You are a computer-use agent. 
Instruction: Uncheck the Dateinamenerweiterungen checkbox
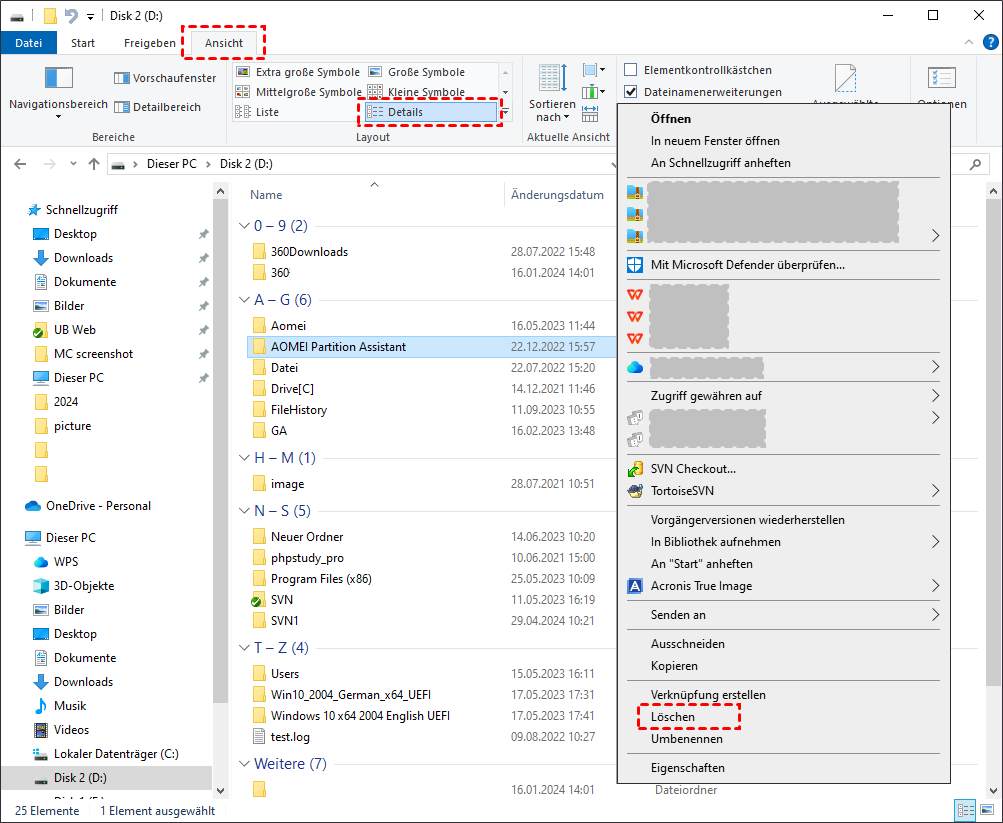631,91
